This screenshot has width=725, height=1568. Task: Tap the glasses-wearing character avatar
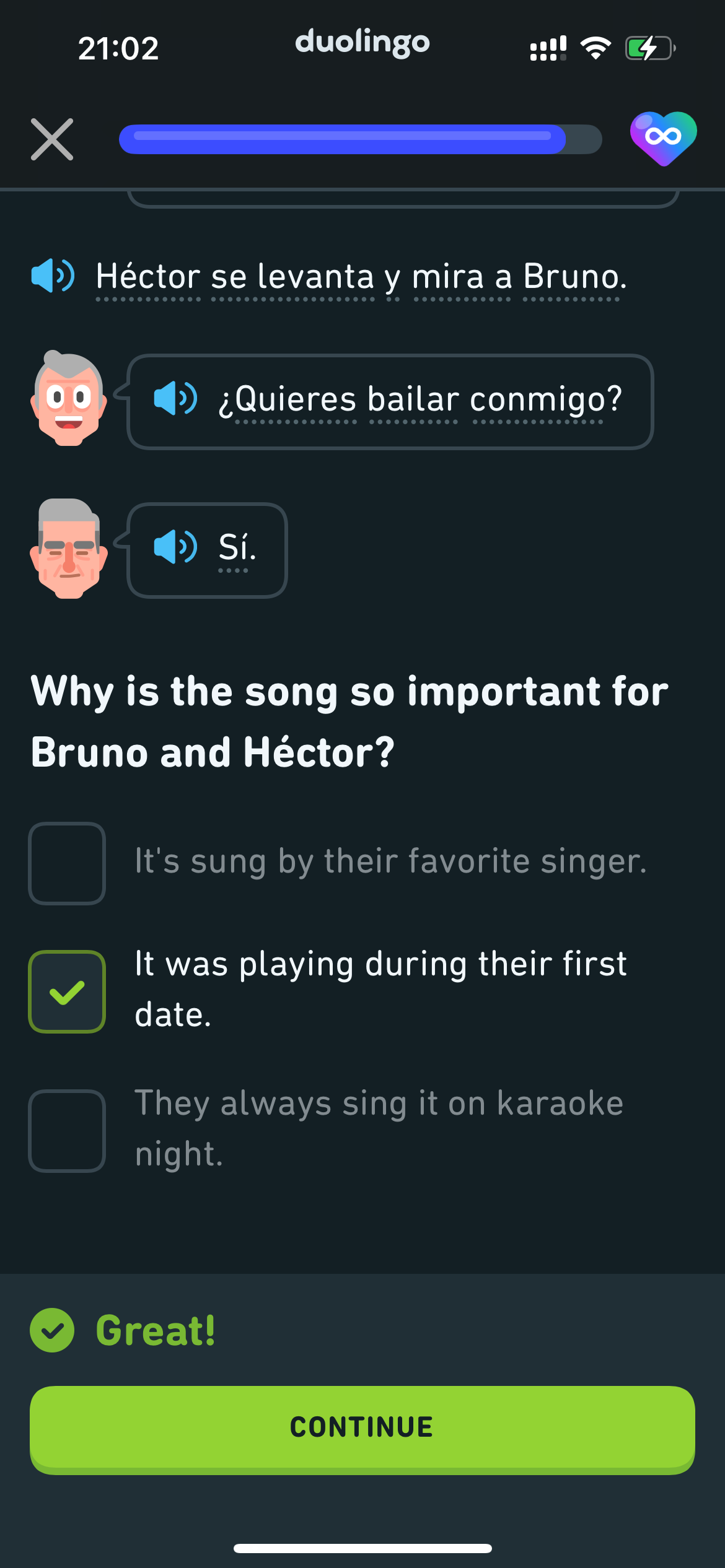coord(68,548)
